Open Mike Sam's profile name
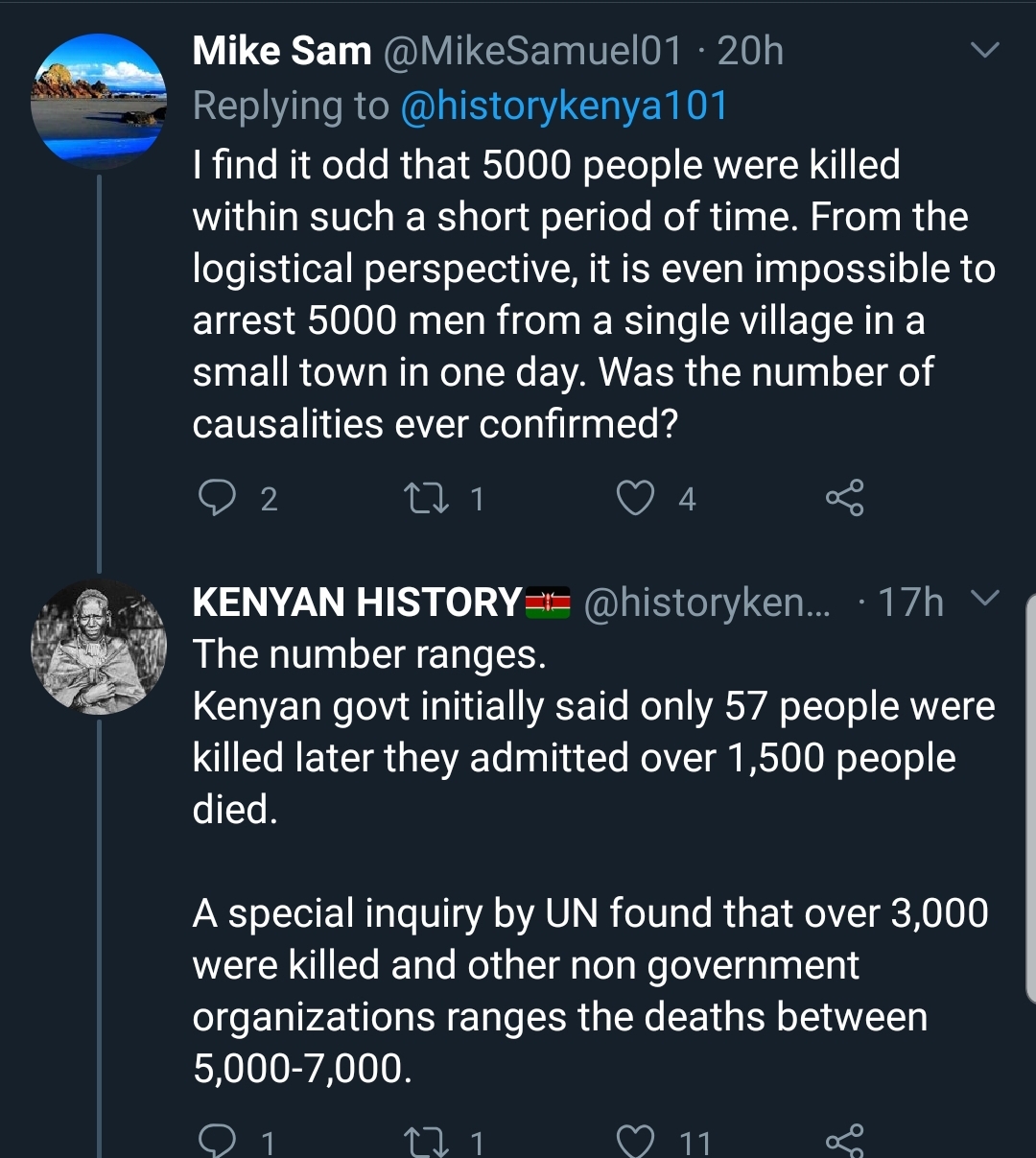 pos(281,51)
